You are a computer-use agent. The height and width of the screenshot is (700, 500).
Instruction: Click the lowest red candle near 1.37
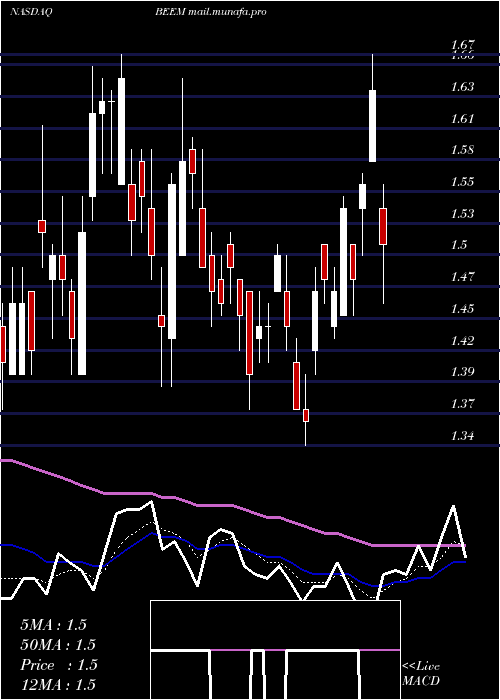point(306,415)
